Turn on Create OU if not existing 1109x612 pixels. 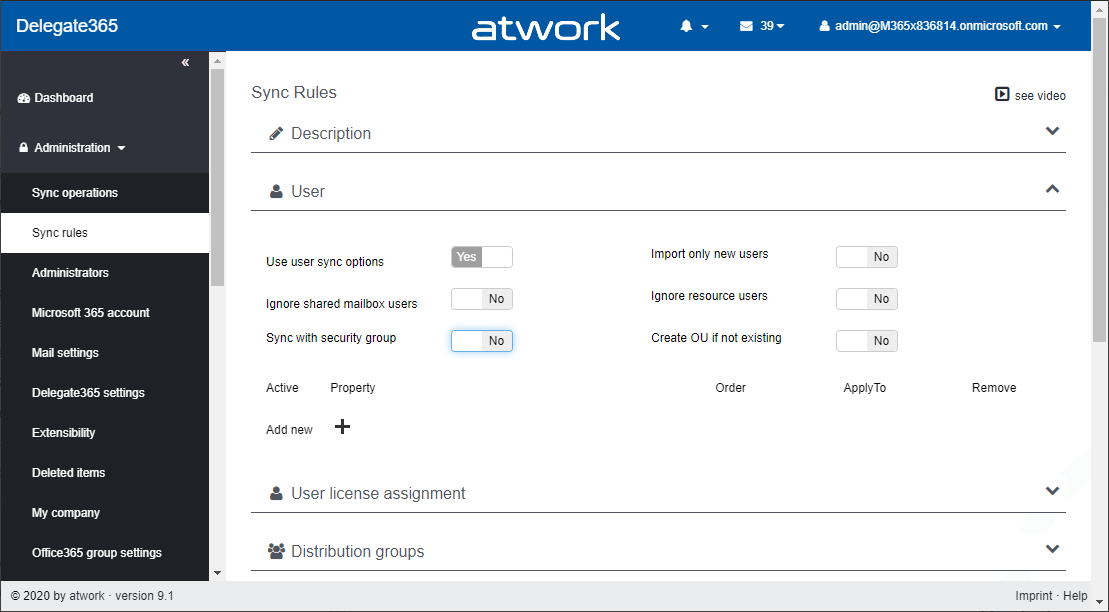click(x=867, y=341)
